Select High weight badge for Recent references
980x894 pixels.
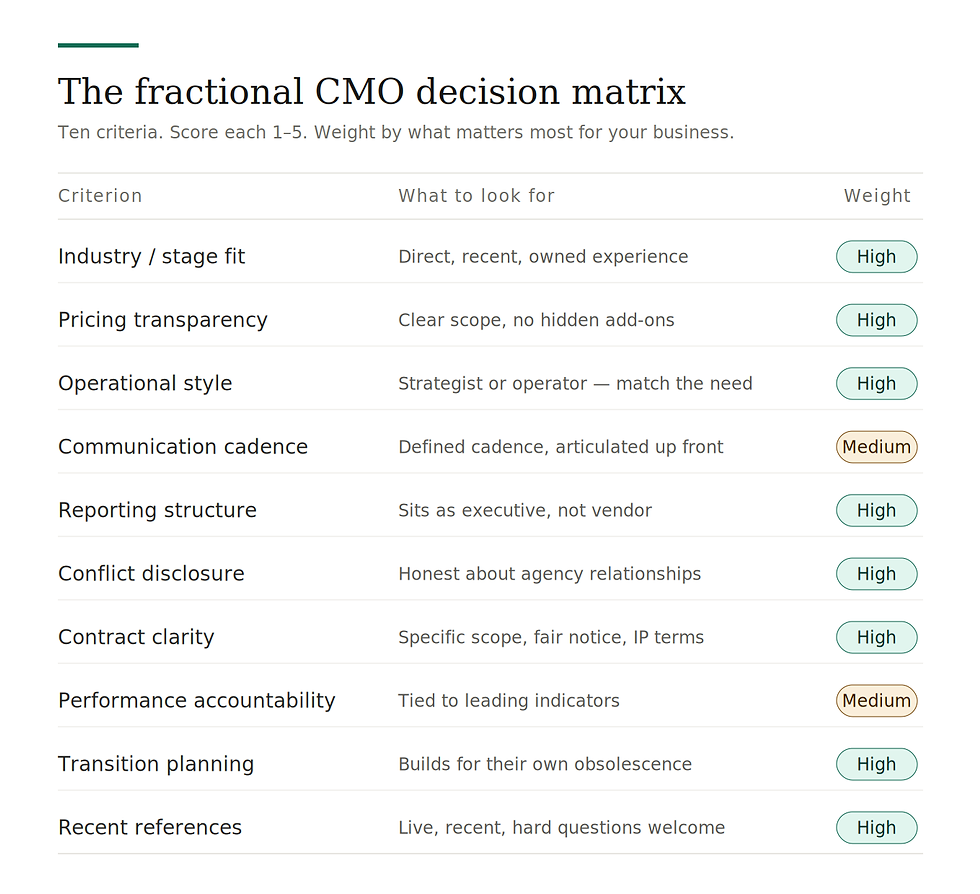tap(876, 828)
